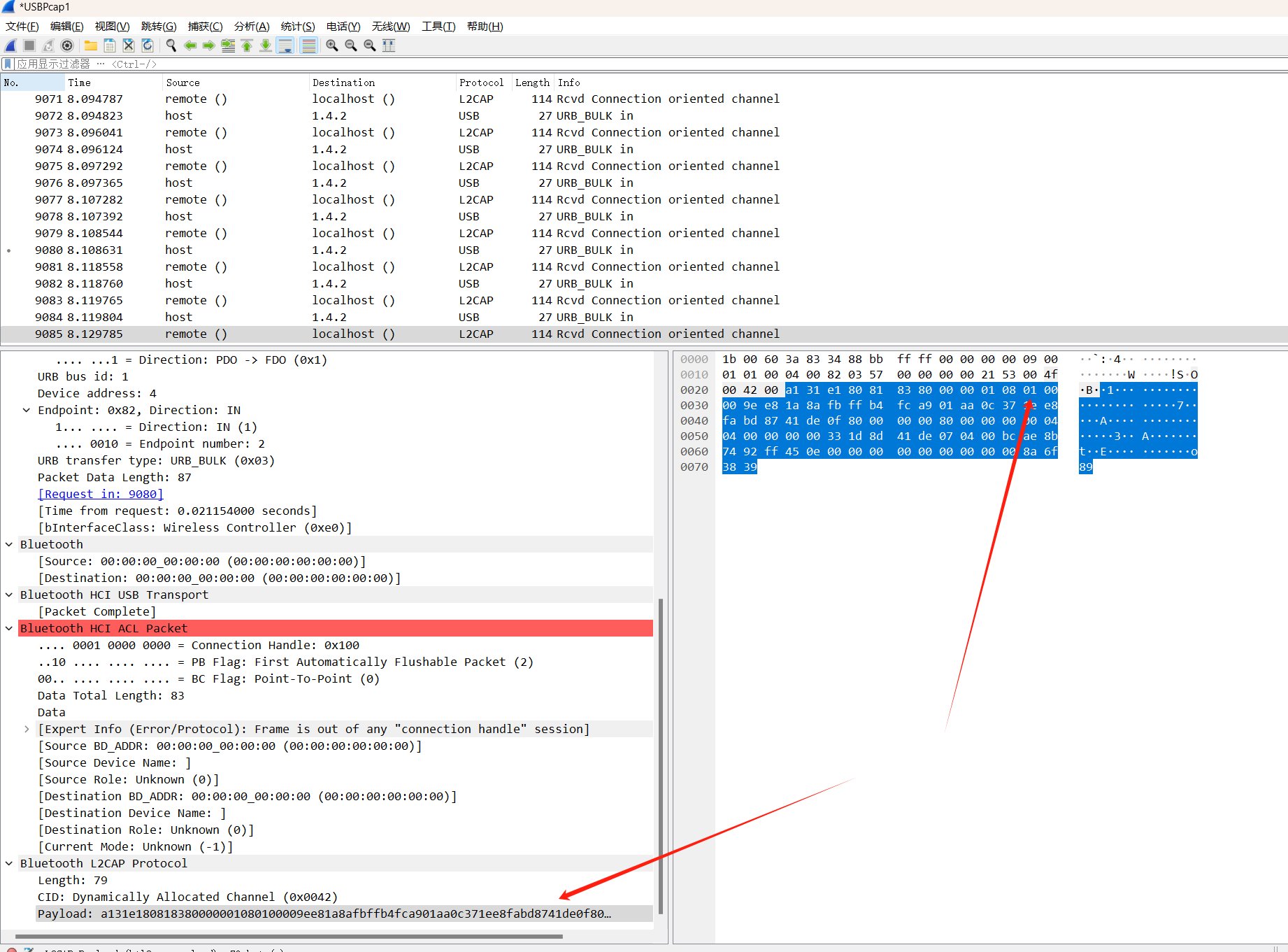Zoom out the main window text
This screenshot has width=1288, height=952.
pyautogui.click(x=351, y=45)
